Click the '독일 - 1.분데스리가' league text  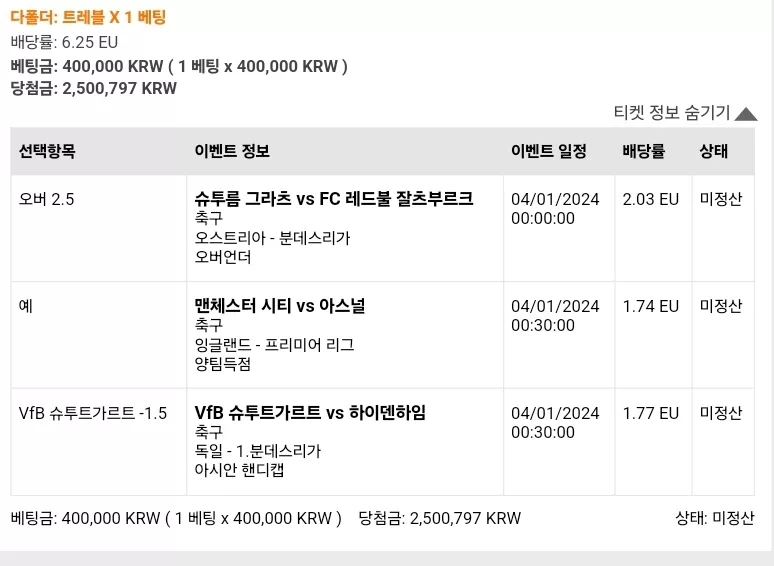(258, 451)
